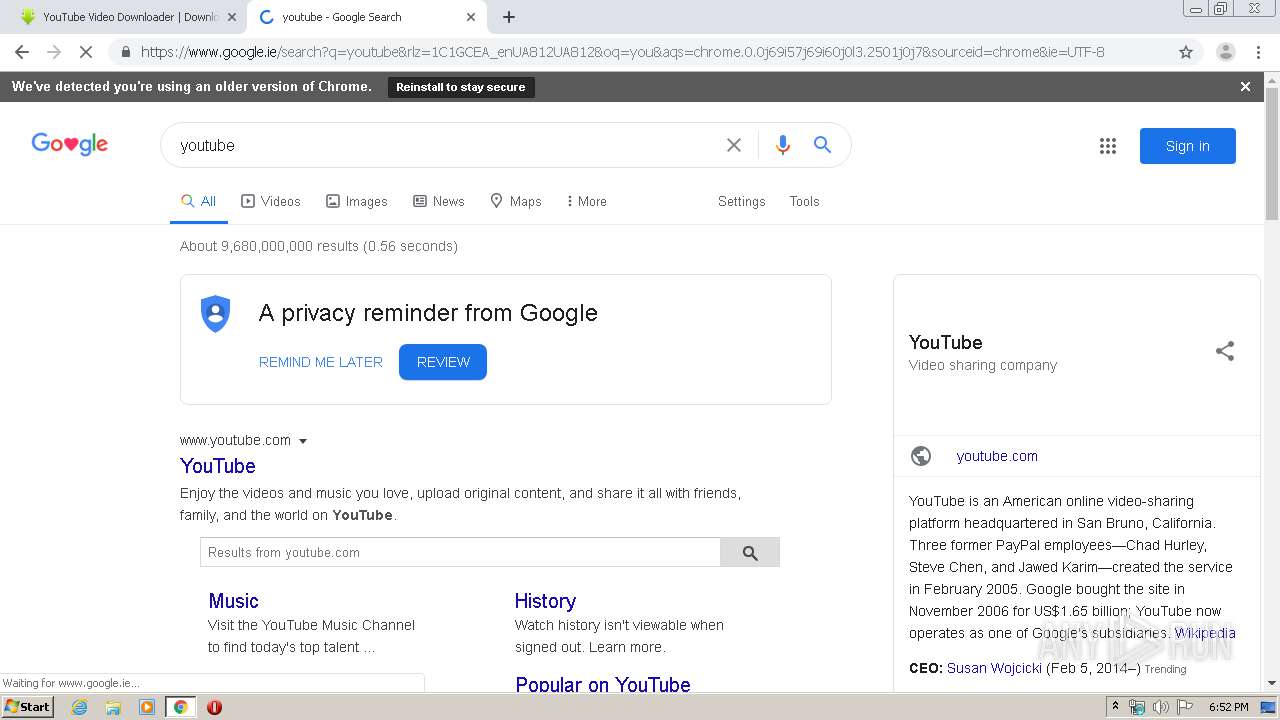Image resolution: width=1280 pixels, height=720 pixels.
Task: Click the privacy shield icon
Action: pyautogui.click(x=215, y=314)
